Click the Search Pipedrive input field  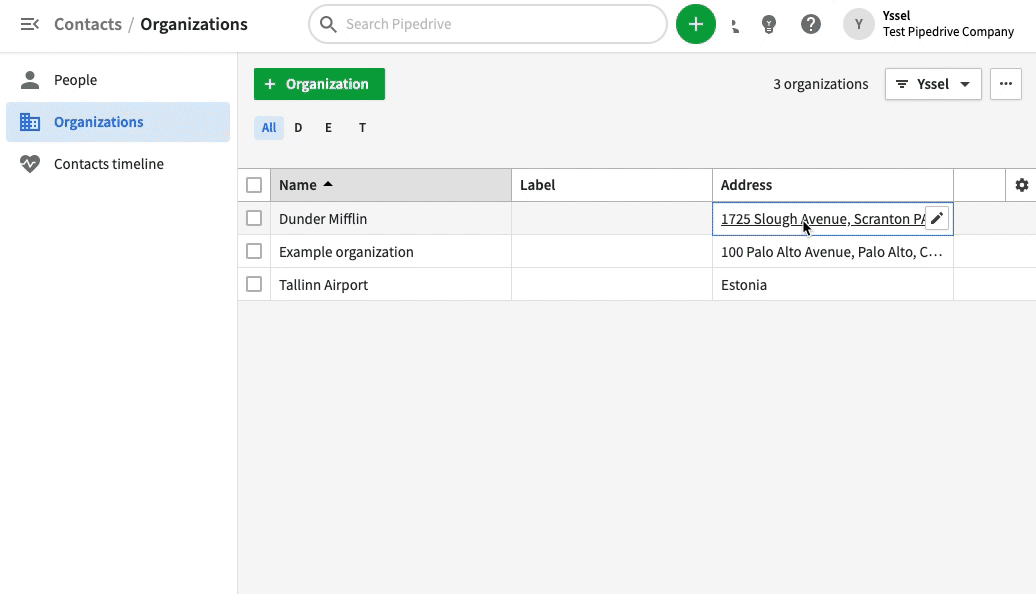488,24
